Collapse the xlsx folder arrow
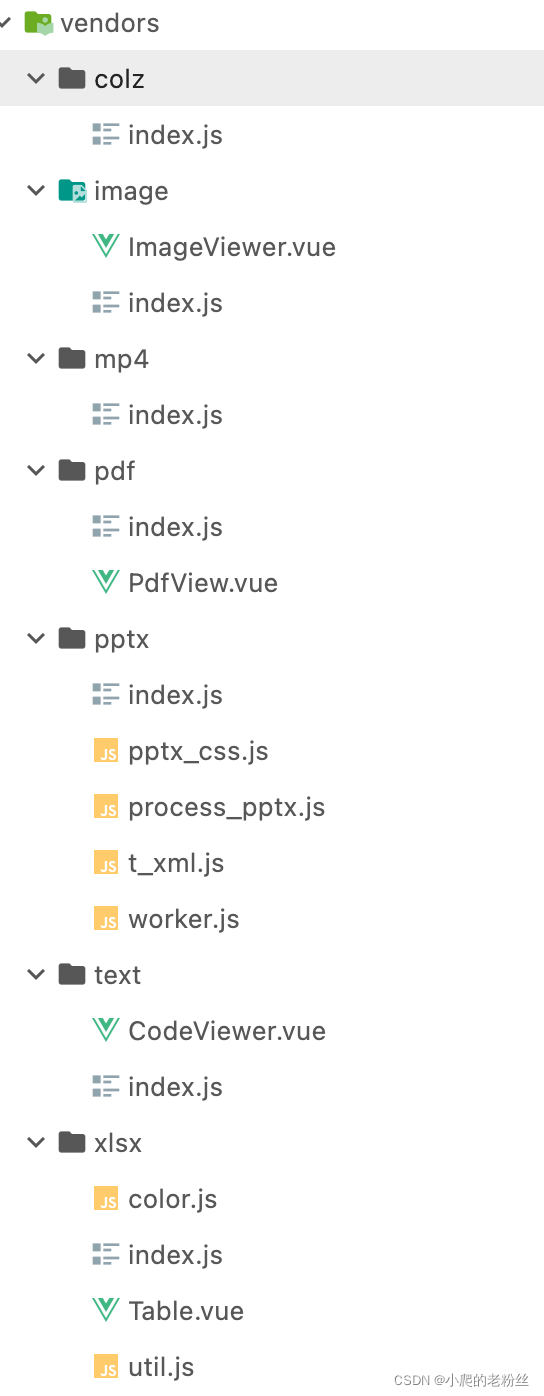 pyautogui.click(x=37, y=1143)
